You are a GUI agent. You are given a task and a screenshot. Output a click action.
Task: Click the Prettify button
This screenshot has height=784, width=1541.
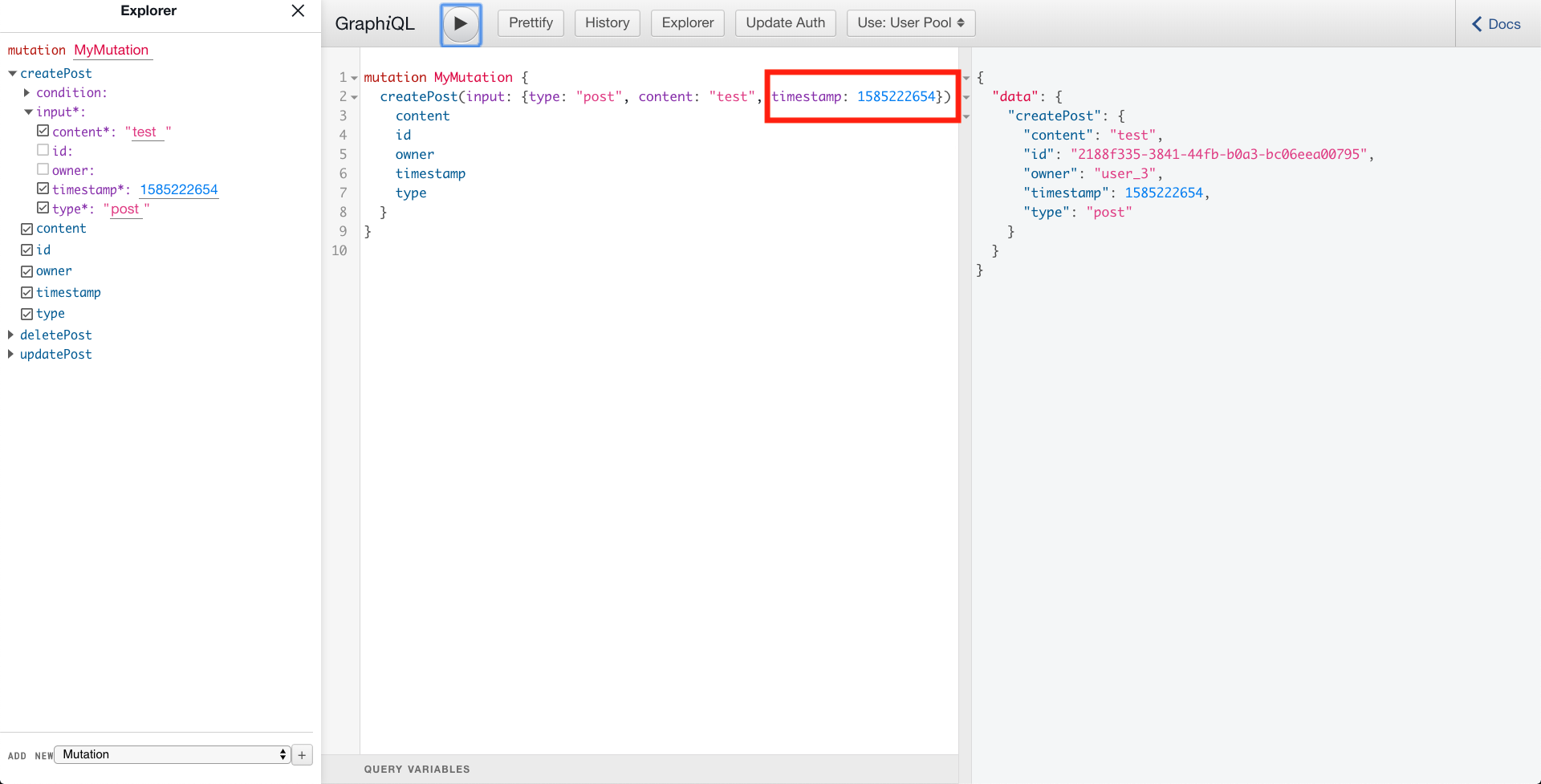coord(531,23)
